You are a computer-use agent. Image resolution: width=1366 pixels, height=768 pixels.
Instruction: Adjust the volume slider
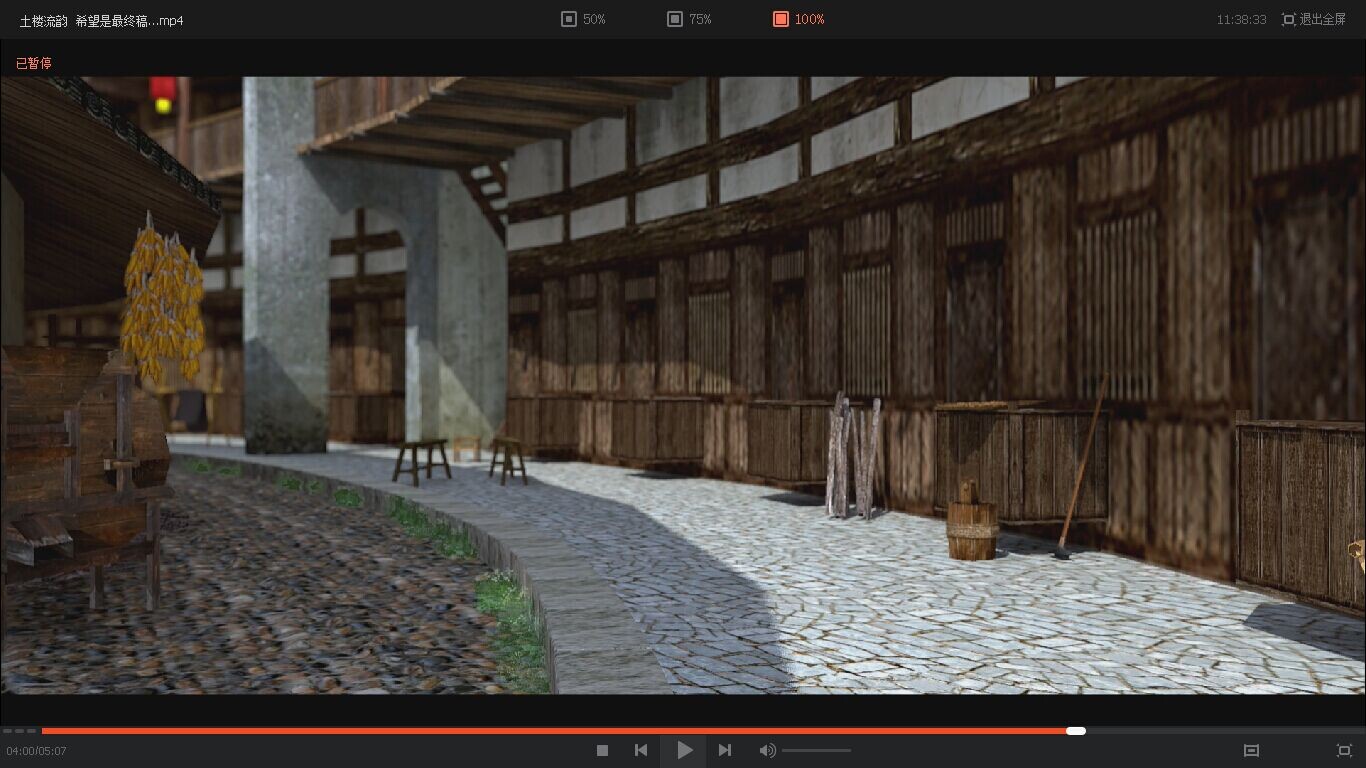pyautogui.click(x=816, y=750)
